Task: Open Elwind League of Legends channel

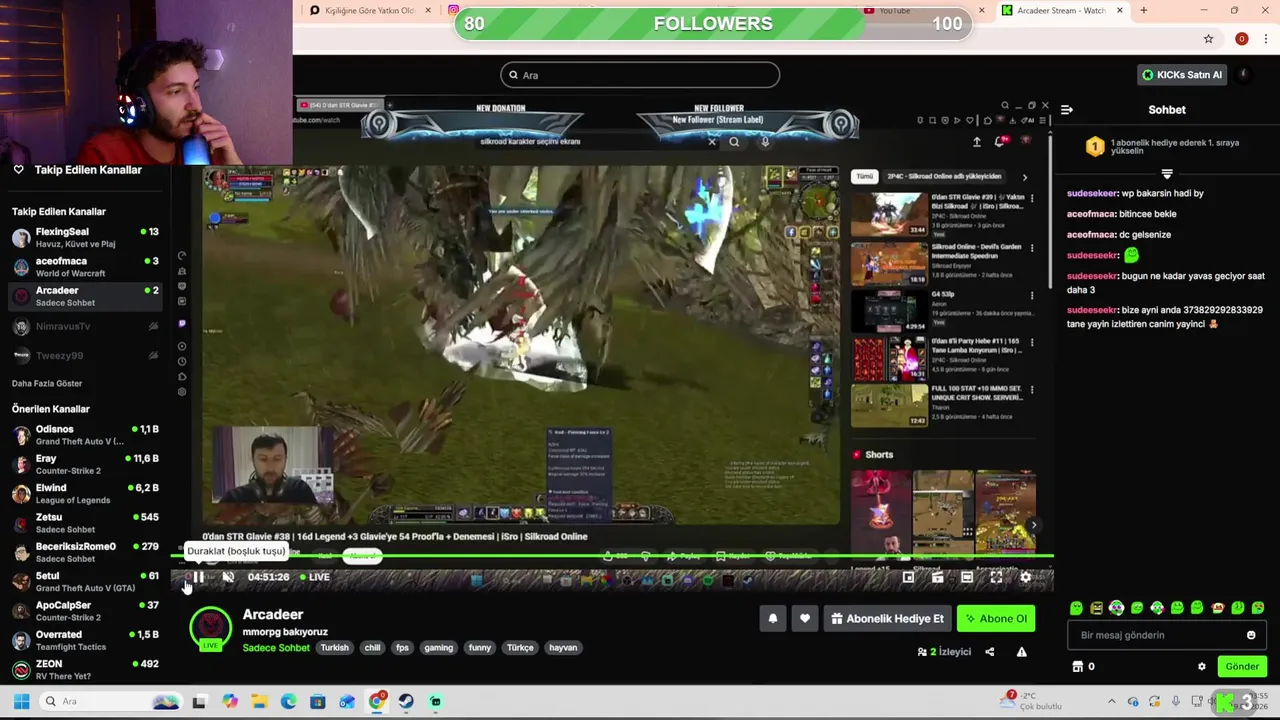Action: (x=85, y=494)
